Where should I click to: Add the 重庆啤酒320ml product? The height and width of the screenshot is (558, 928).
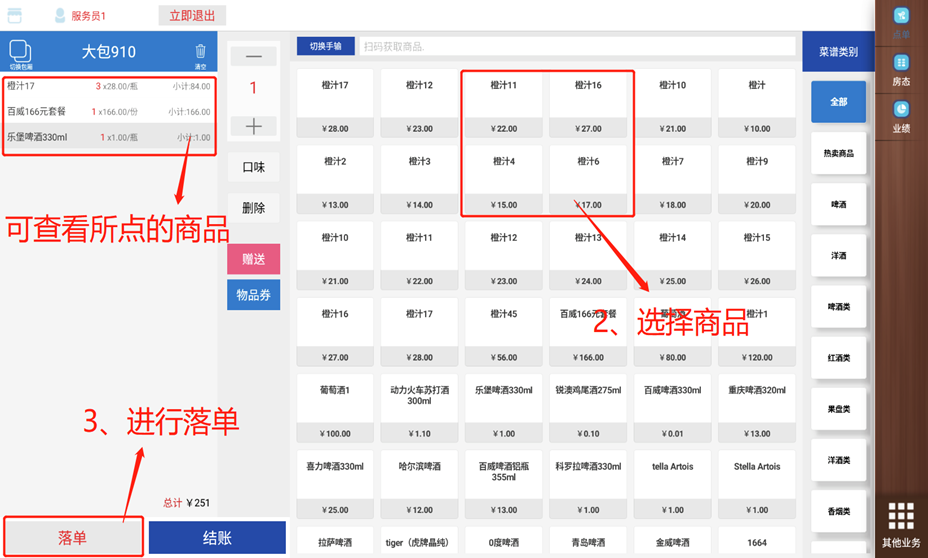756,408
